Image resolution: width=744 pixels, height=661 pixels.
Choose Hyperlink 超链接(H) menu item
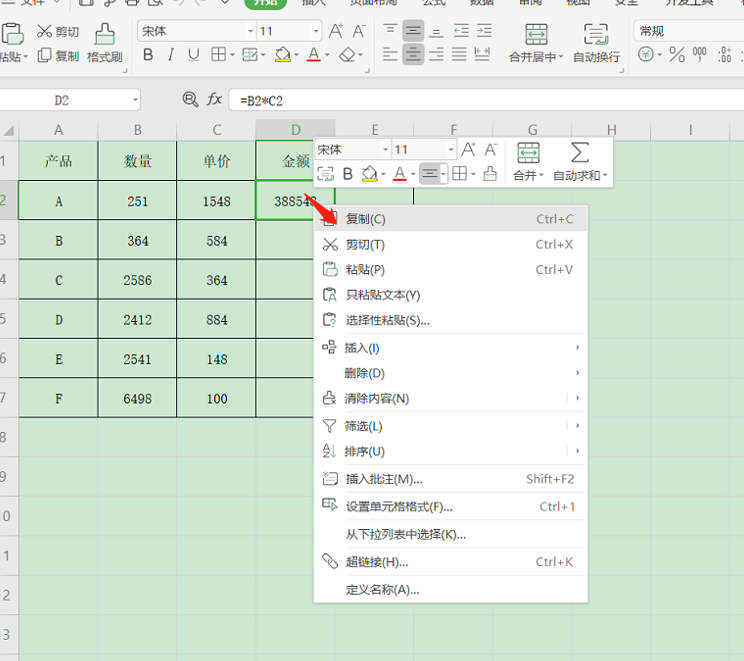point(451,562)
